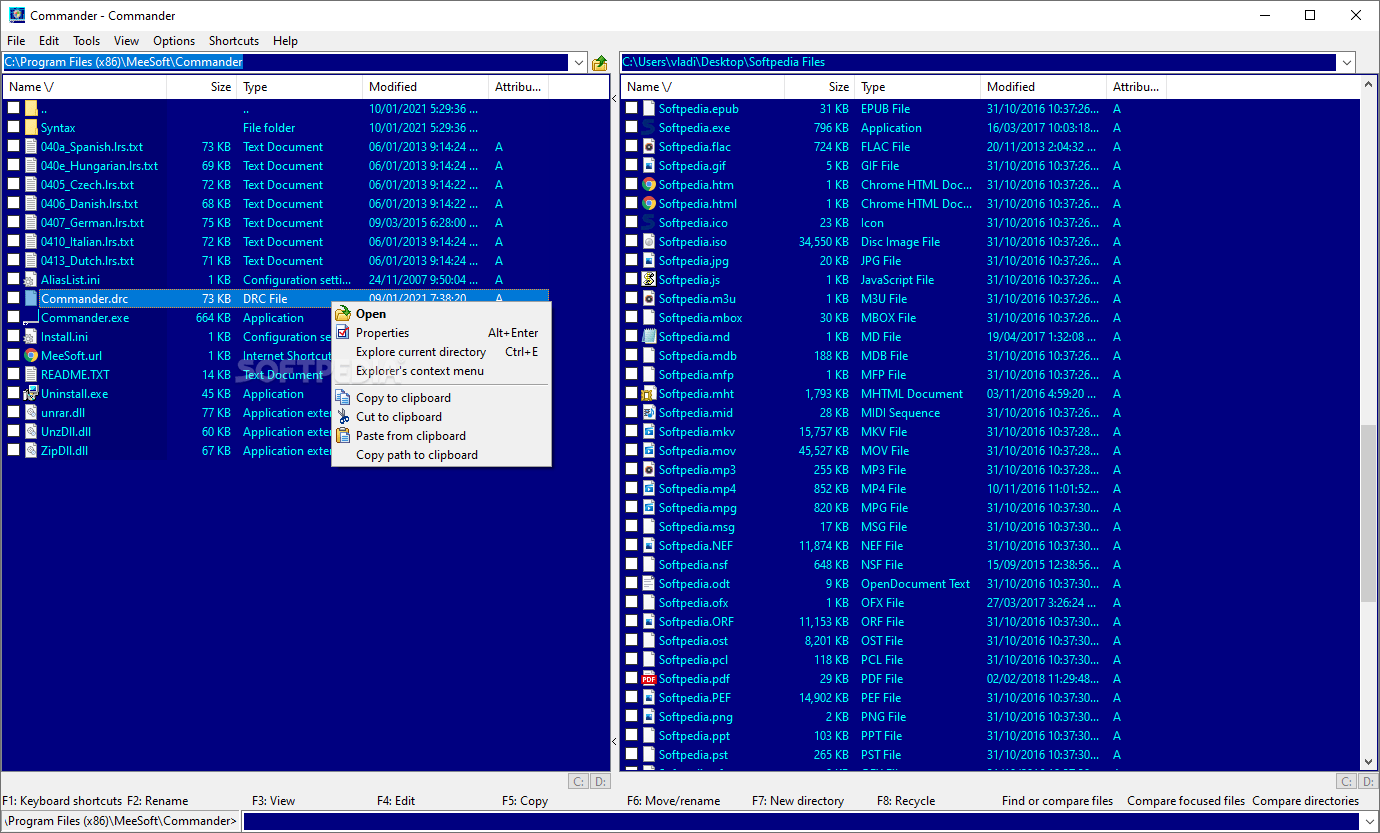Click the Cut to clipboard scissors icon
This screenshot has height=833, width=1380.
click(343, 416)
